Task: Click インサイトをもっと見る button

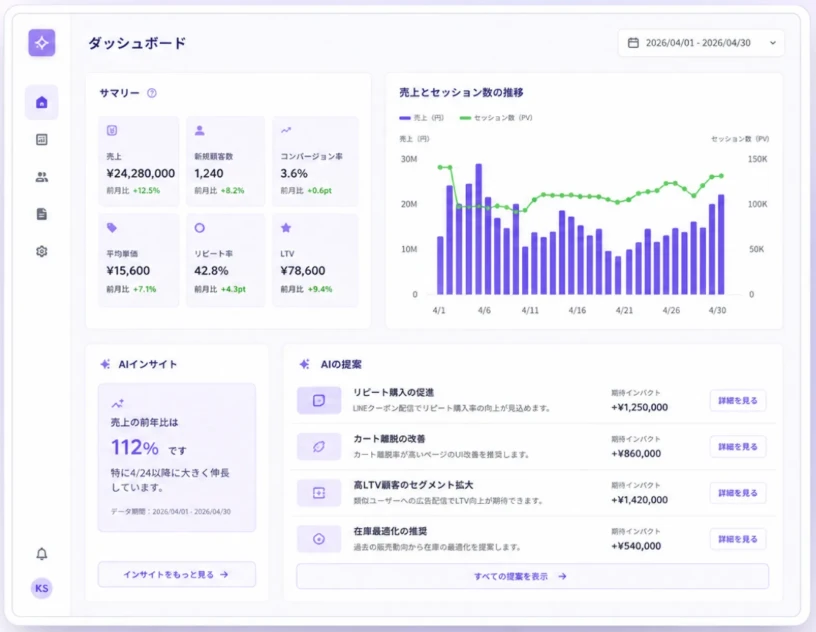Action: [x=176, y=574]
